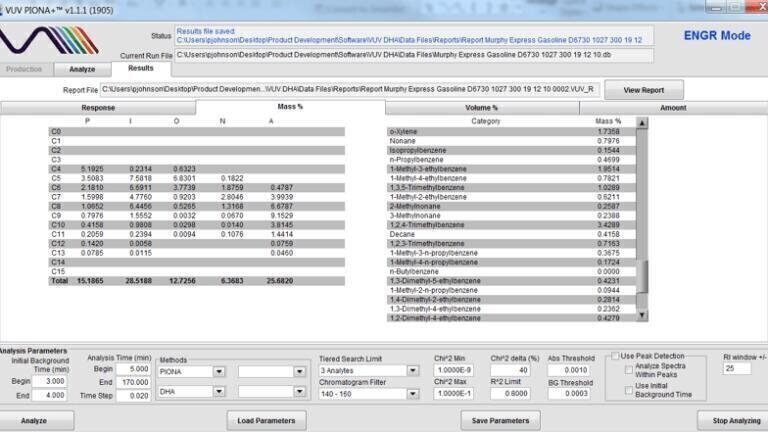This screenshot has width=768, height=432.
Task: Click the Status results file path
Action: [409, 40]
